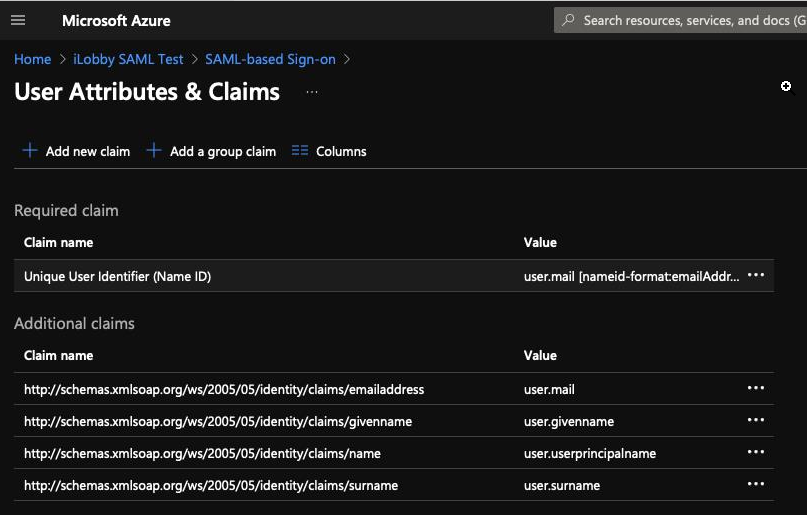807x515 pixels.
Task: Open the hamburger portal menu
Action: (18, 20)
